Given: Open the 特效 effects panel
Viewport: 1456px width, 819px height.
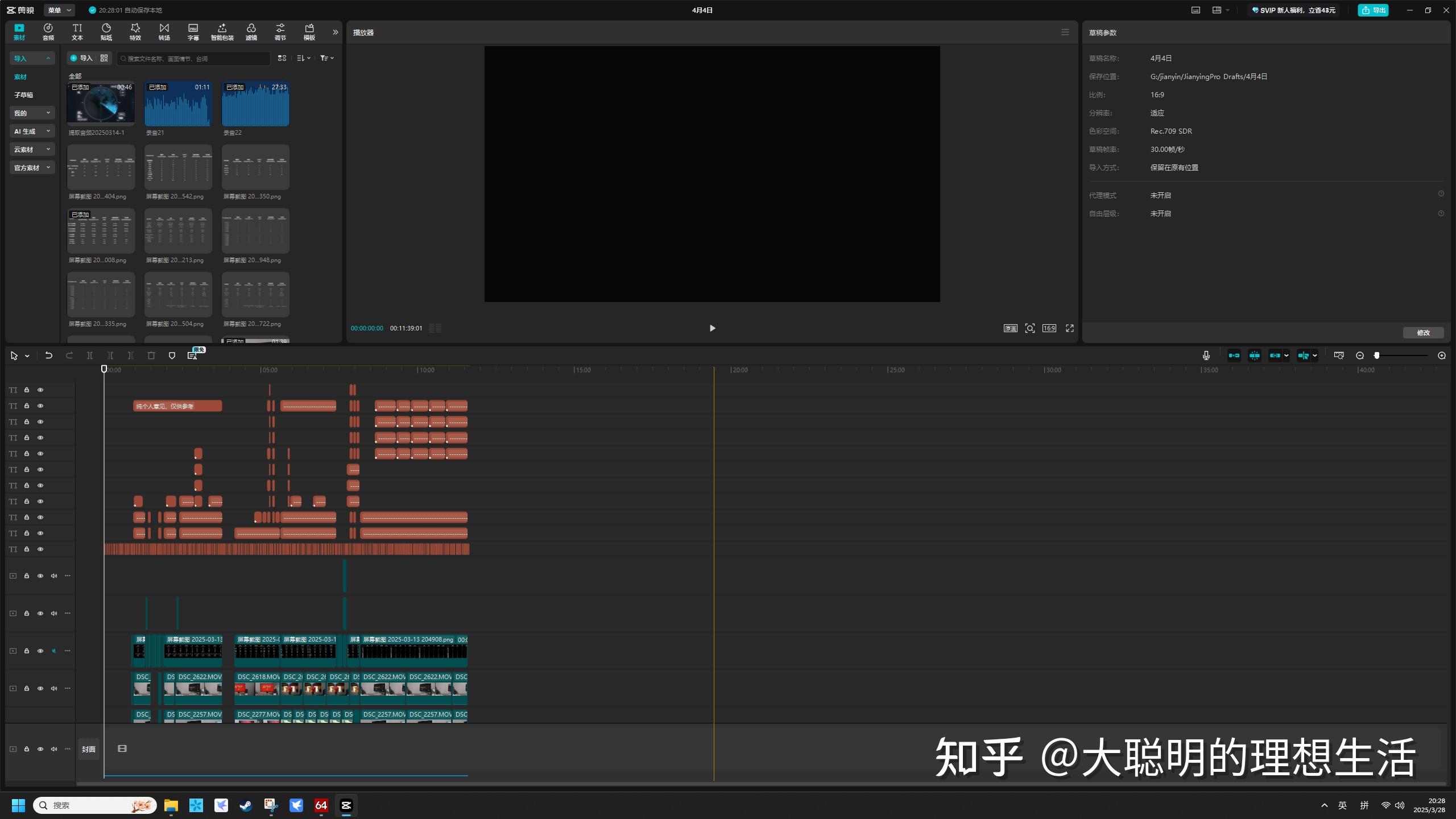Looking at the screenshot, I should [x=135, y=31].
